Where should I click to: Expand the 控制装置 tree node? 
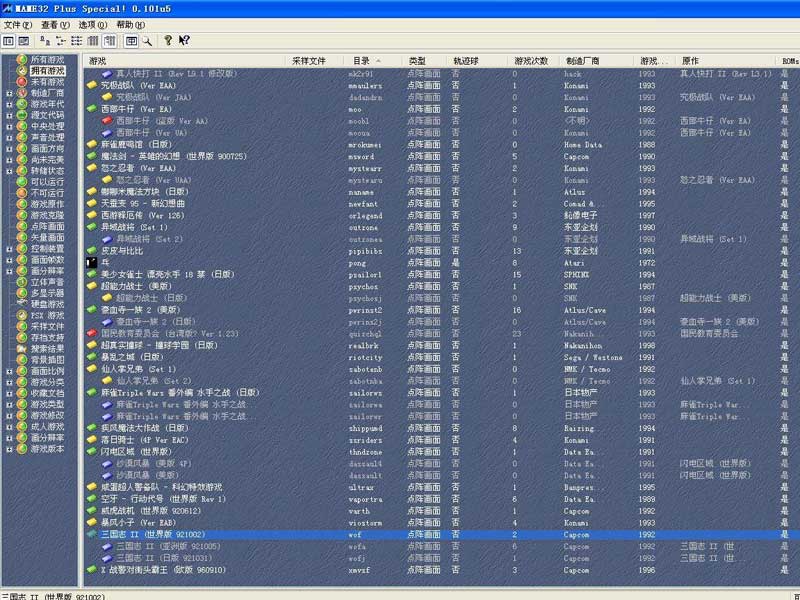coord(9,249)
